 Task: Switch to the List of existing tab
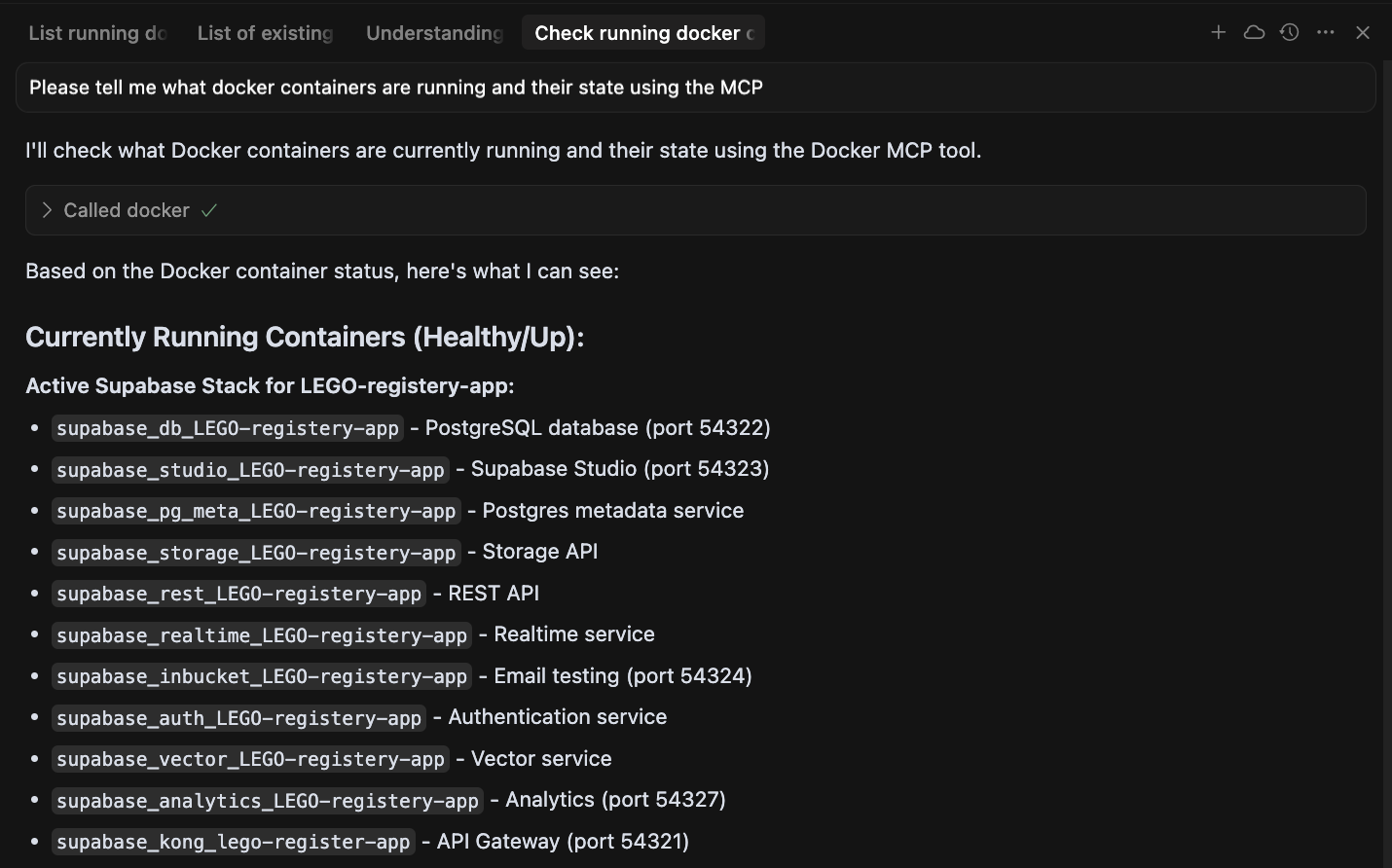point(264,32)
